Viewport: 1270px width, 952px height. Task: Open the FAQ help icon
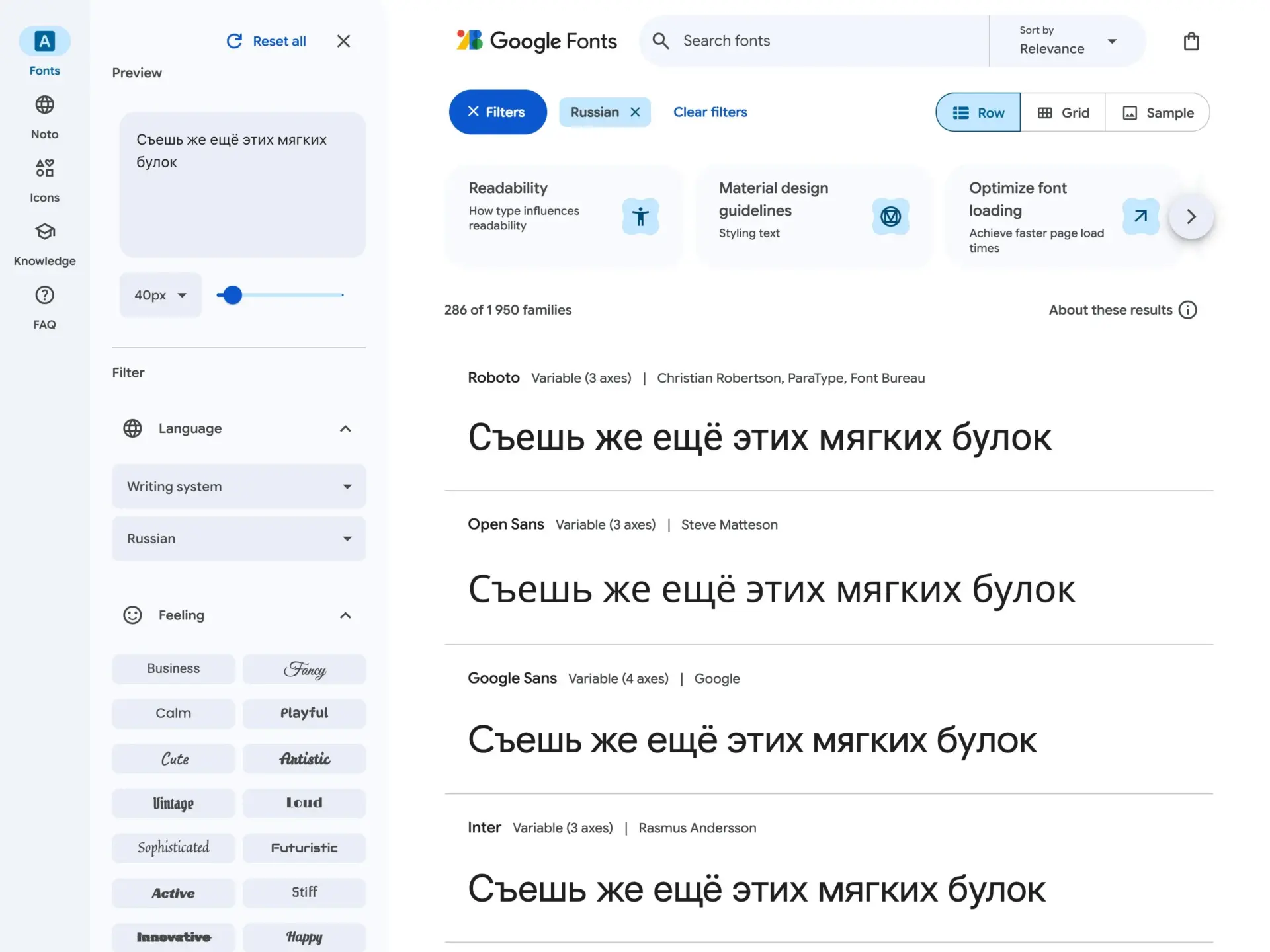pos(44,295)
